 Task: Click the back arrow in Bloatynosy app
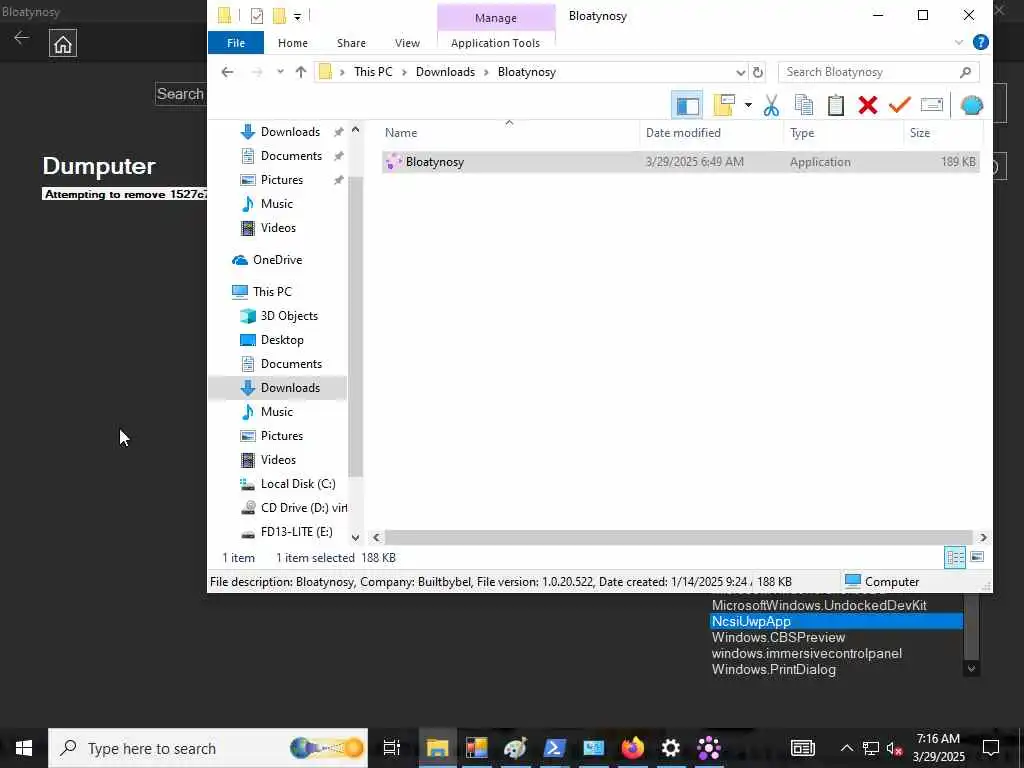[22, 37]
